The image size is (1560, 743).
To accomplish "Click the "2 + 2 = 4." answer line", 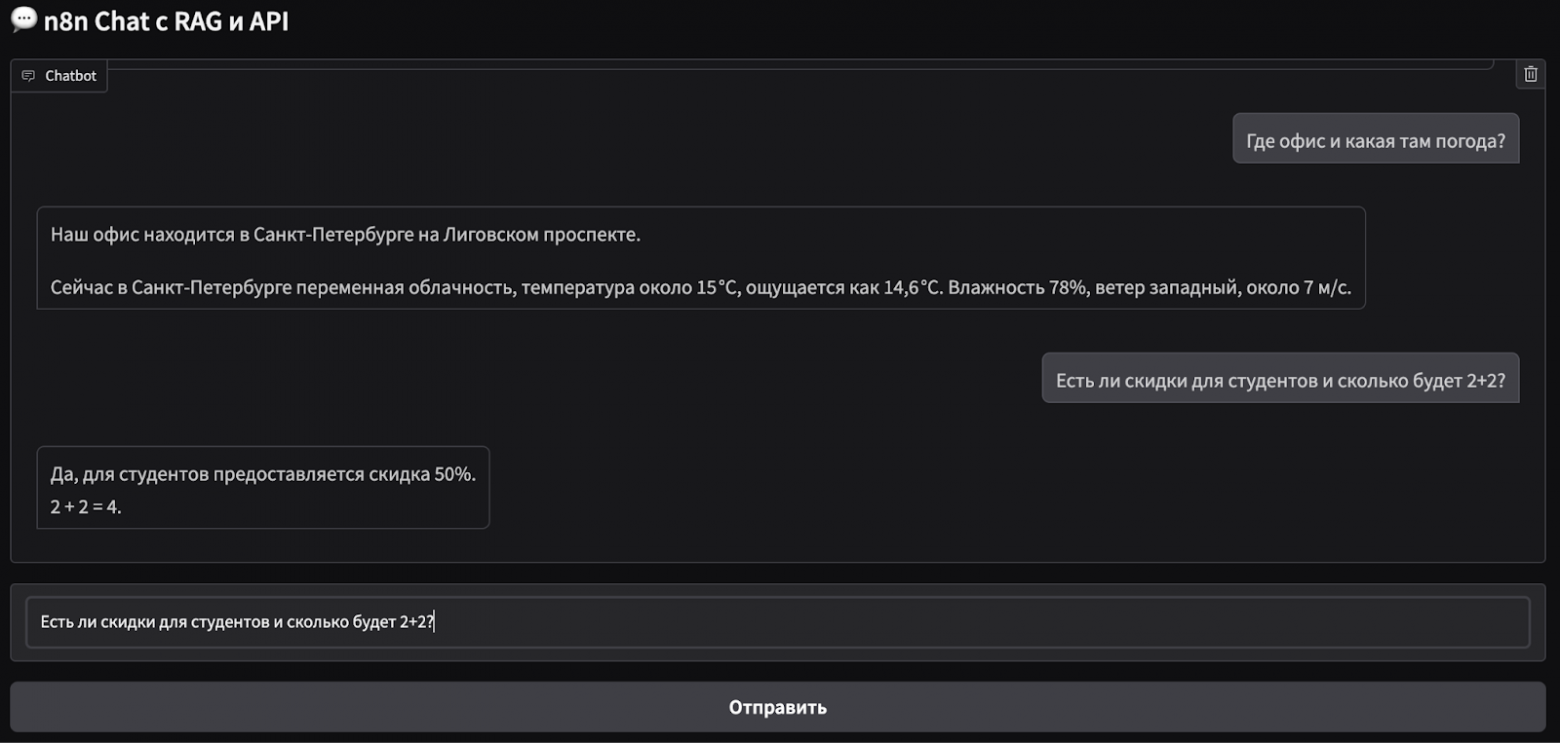I will click(86, 507).
